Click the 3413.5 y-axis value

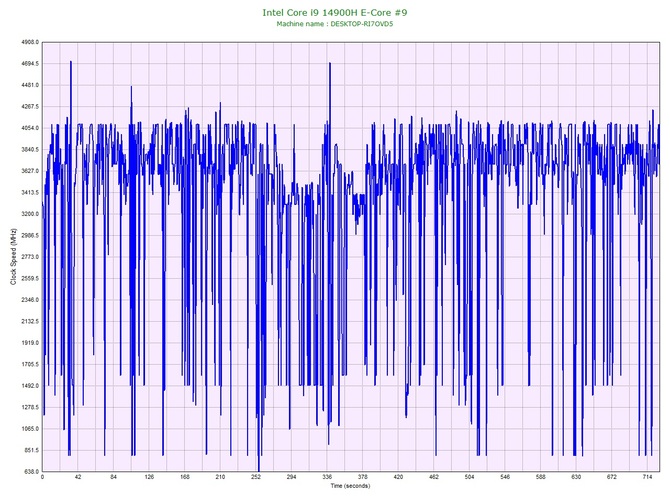(x=30, y=193)
